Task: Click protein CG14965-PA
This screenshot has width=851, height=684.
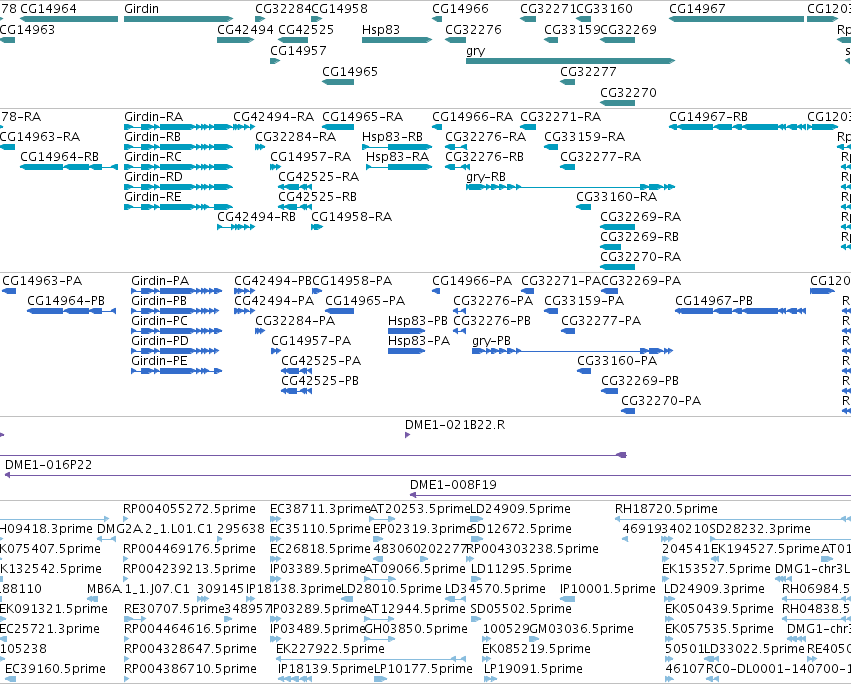Action: point(365,301)
